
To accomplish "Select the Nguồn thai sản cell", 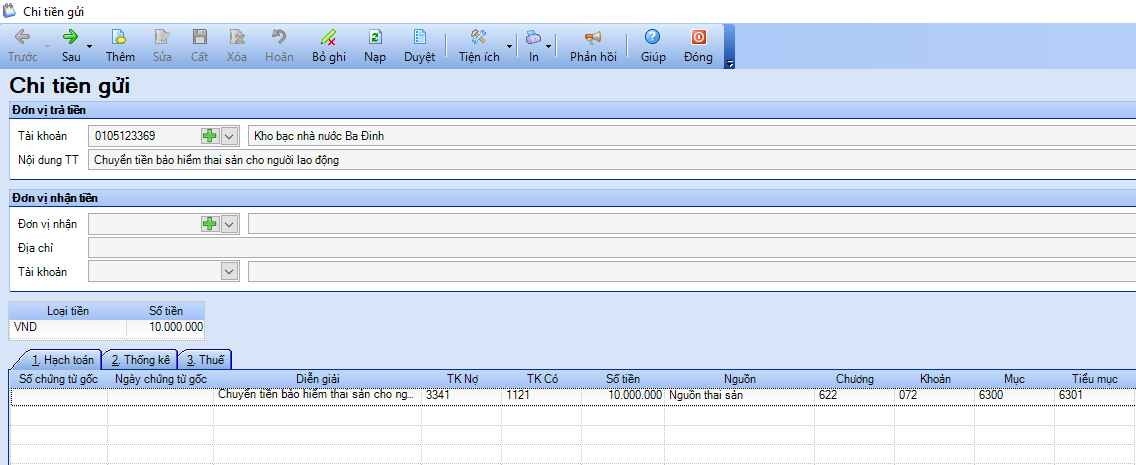I will tap(740, 395).
